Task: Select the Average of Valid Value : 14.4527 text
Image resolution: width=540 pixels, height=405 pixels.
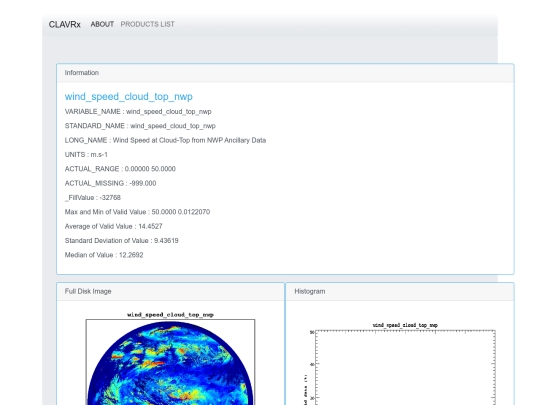Action: click(x=114, y=226)
